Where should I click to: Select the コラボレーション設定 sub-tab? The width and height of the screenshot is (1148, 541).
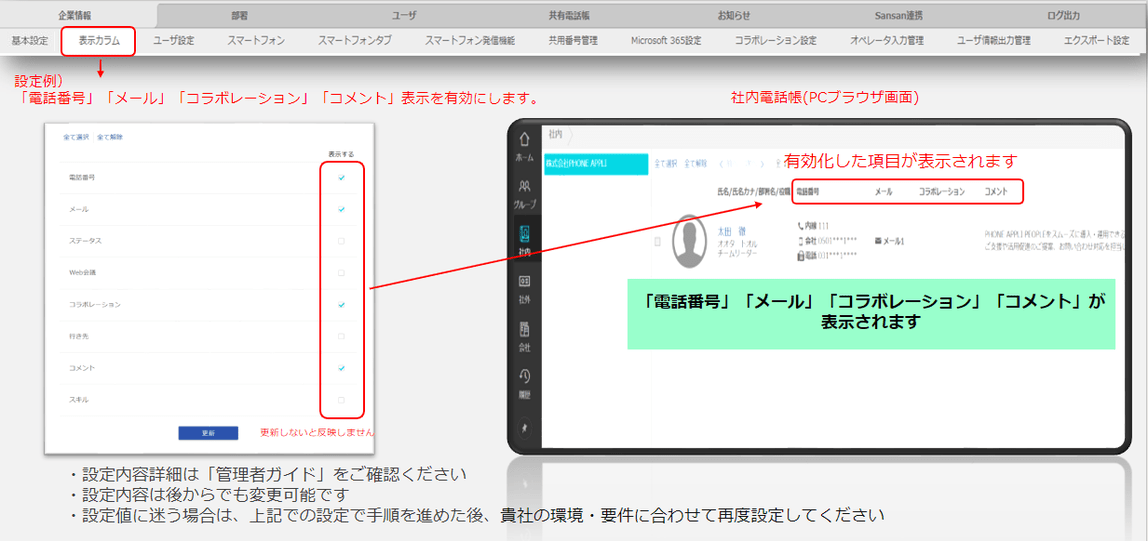coord(775,41)
